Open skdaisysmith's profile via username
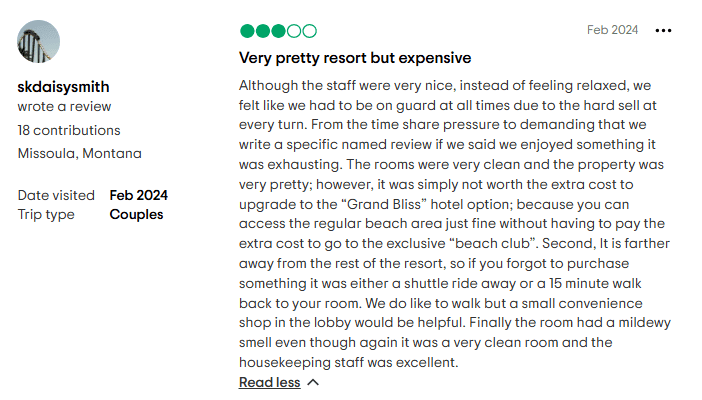702x400 pixels. pyautogui.click(x=63, y=86)
